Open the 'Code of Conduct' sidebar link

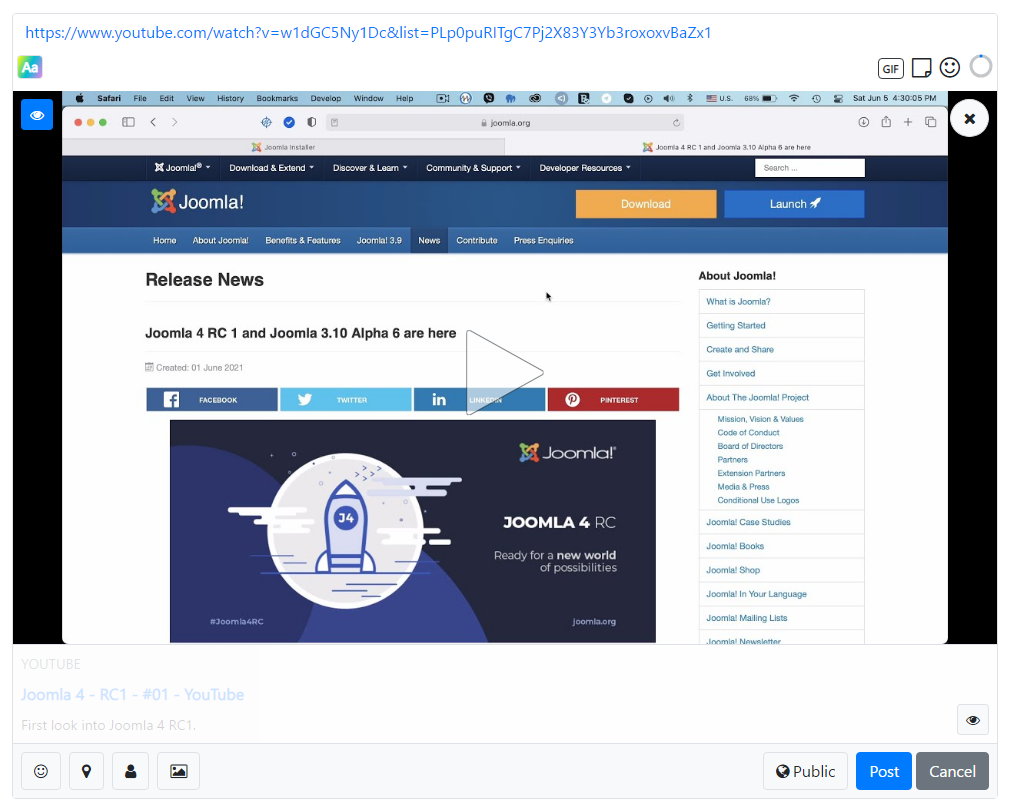pos(748,433)
